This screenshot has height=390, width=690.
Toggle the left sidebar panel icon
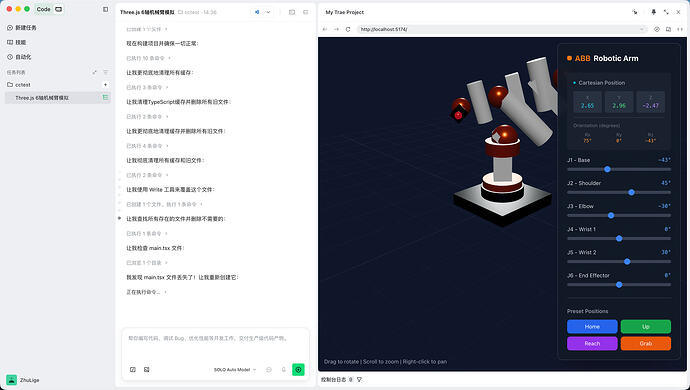pos(105,9)
